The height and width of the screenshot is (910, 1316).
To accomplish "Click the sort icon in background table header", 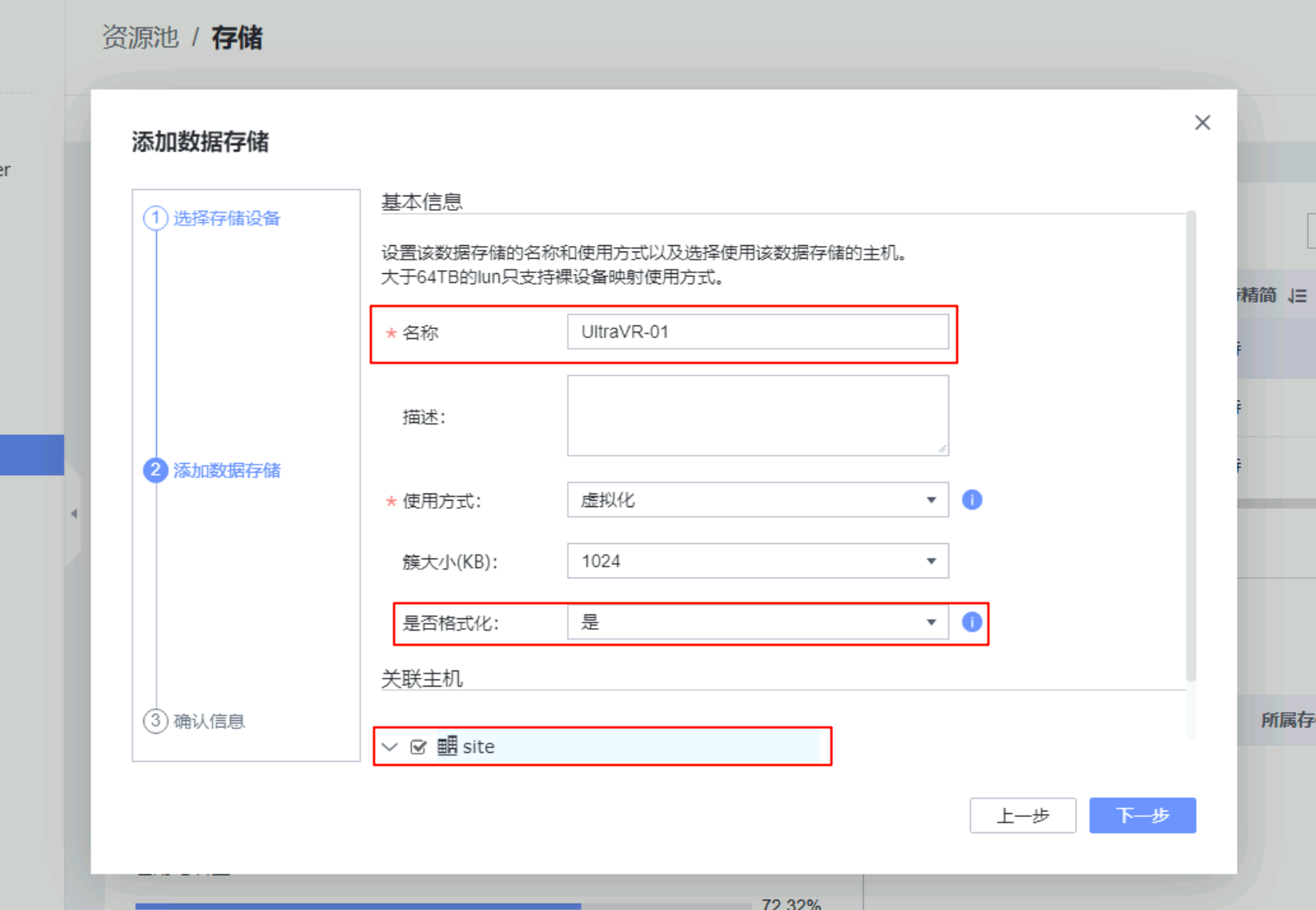I will pos(1297,296).
